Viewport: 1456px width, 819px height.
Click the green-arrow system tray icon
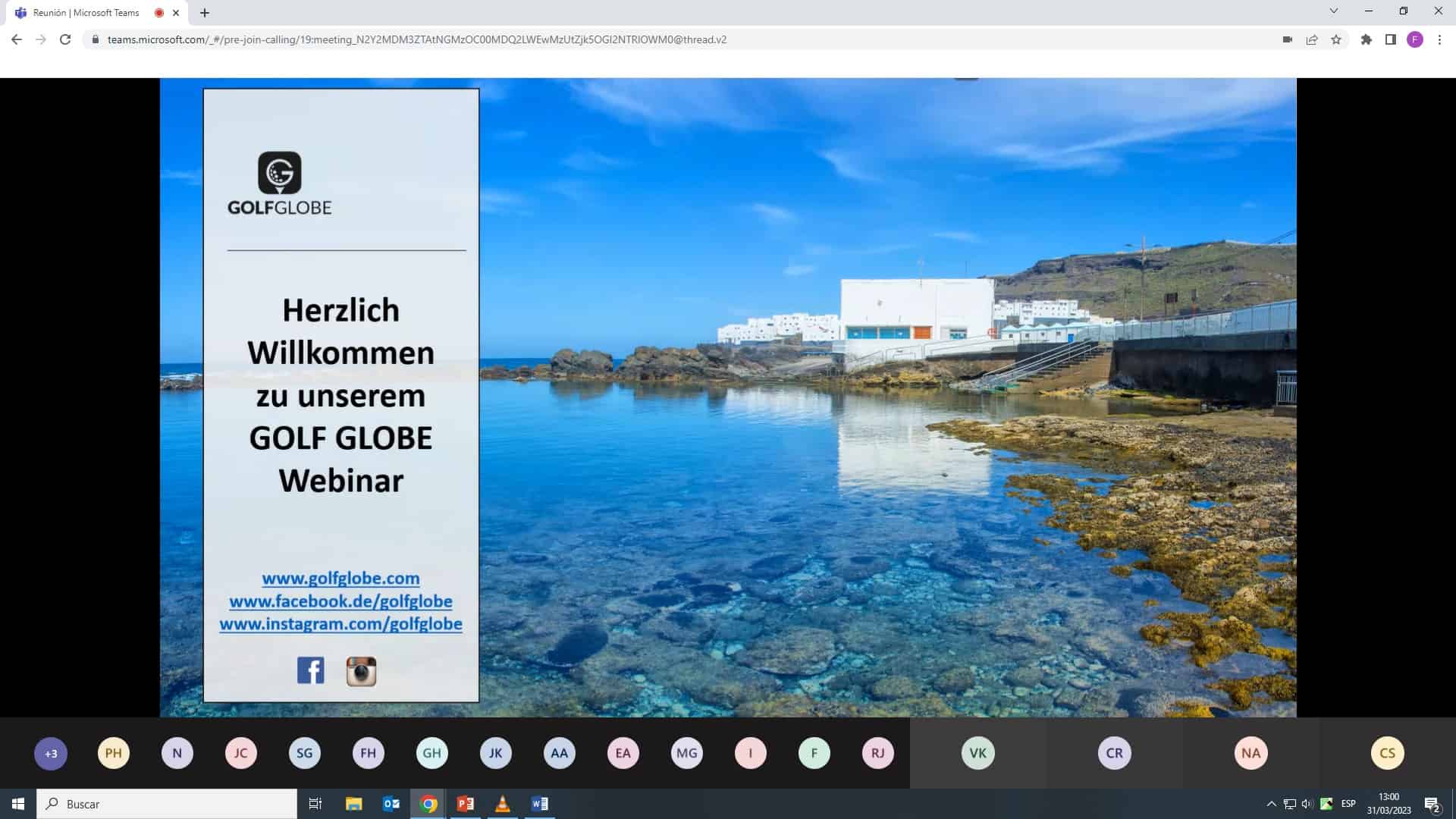(x=1326, y=804)
